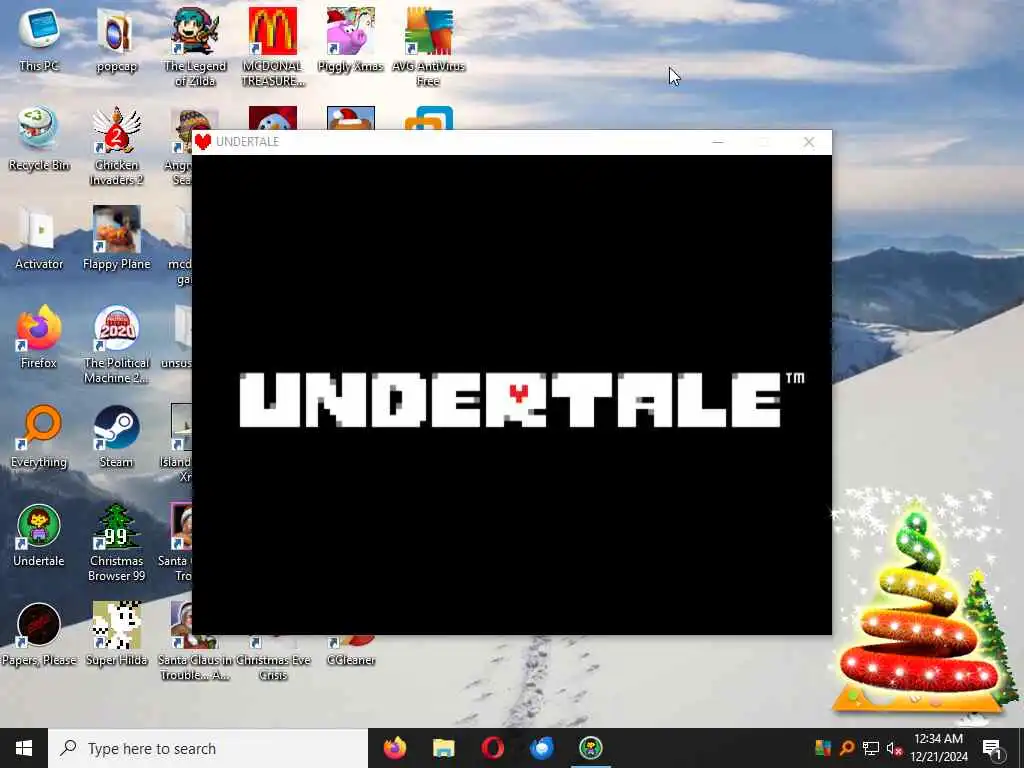The image size is (1024, 768).
Task: Select the Christmas Browser 99 icon
Action: pos(116,543)
